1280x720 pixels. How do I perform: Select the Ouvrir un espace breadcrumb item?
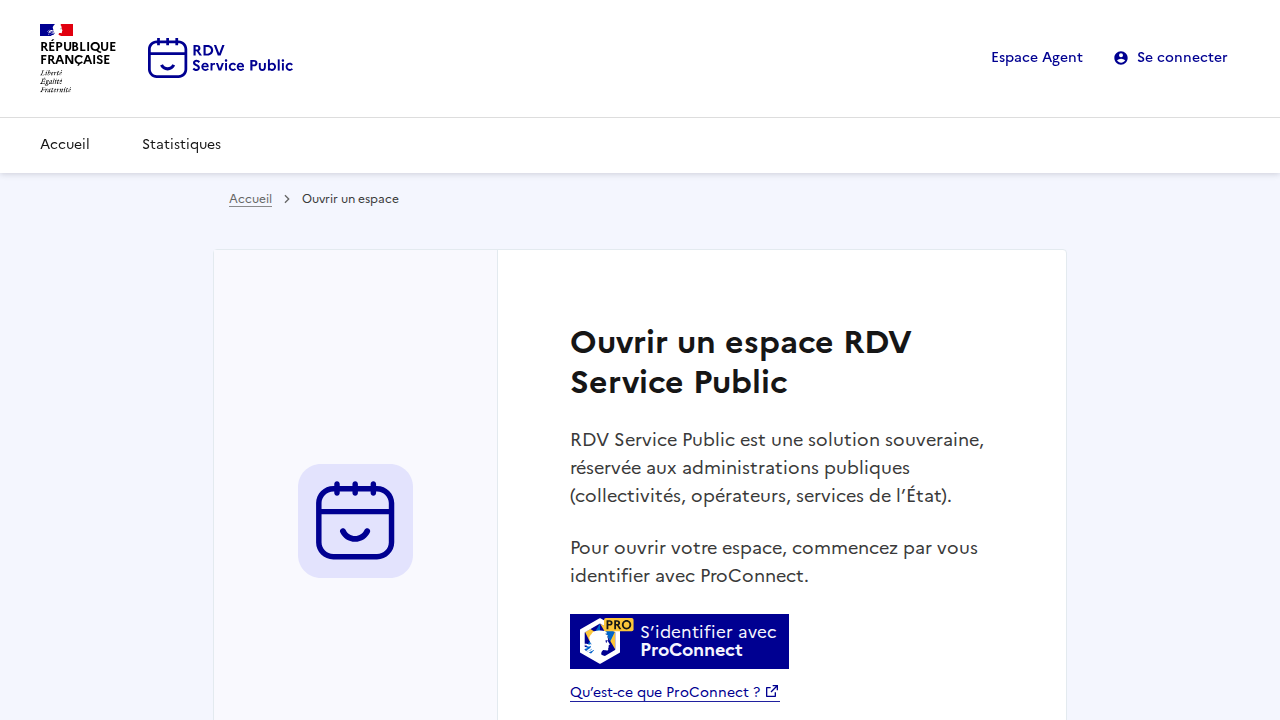(350, 199)
